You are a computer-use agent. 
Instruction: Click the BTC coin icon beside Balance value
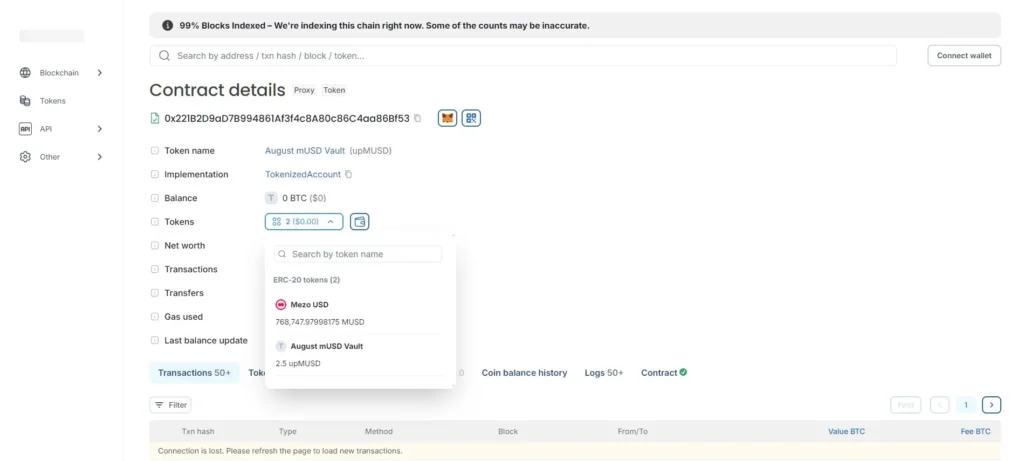tap(270, 198)
